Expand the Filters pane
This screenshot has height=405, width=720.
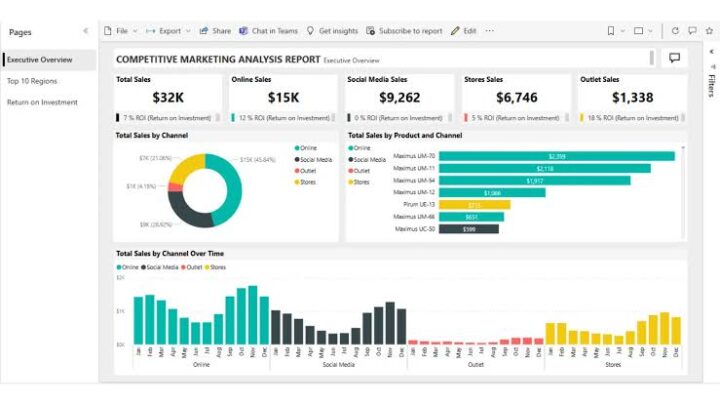[x=711, y=53]
